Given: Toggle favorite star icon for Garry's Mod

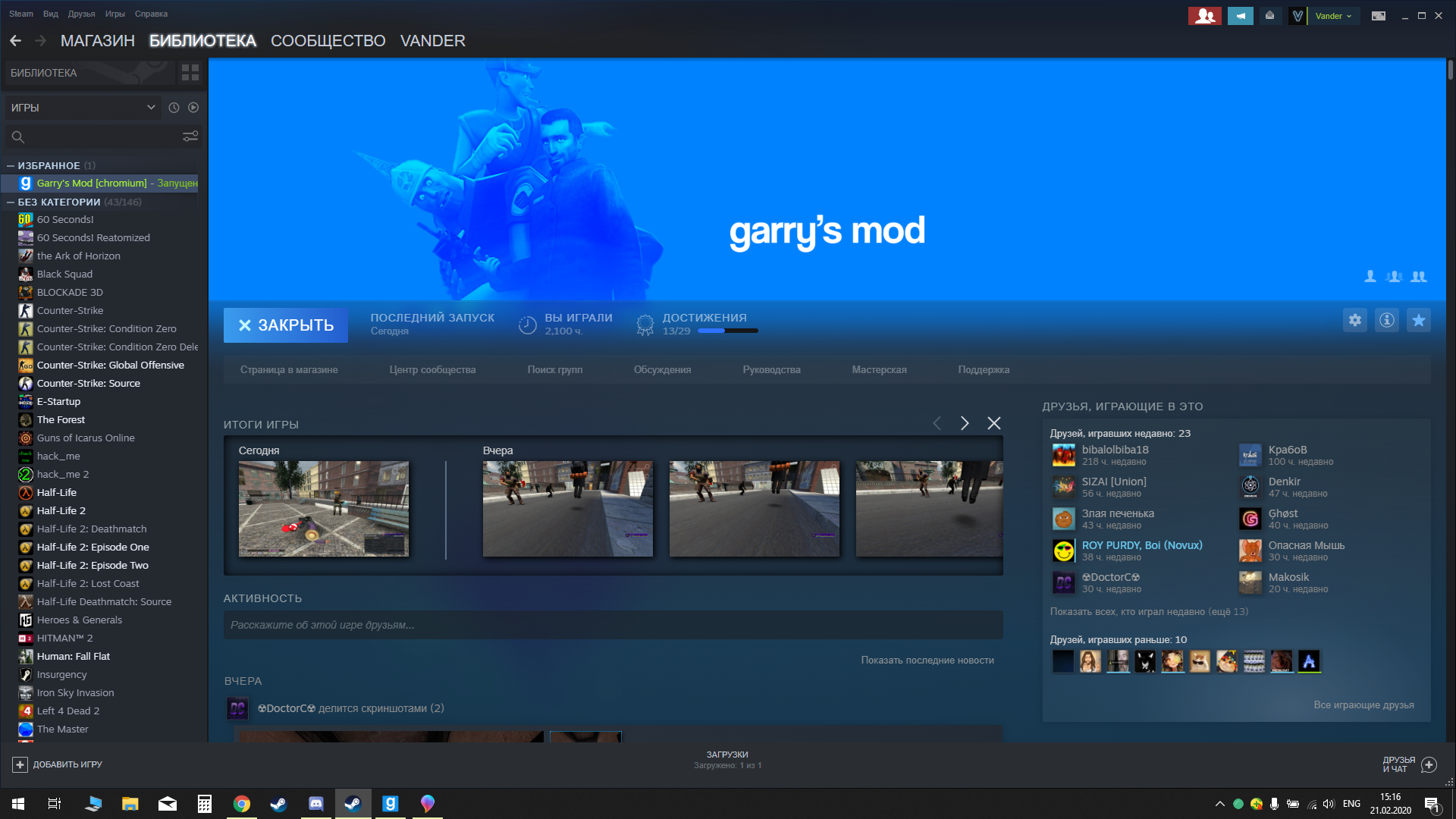Looking at the screenshot, I should 1419,320.
